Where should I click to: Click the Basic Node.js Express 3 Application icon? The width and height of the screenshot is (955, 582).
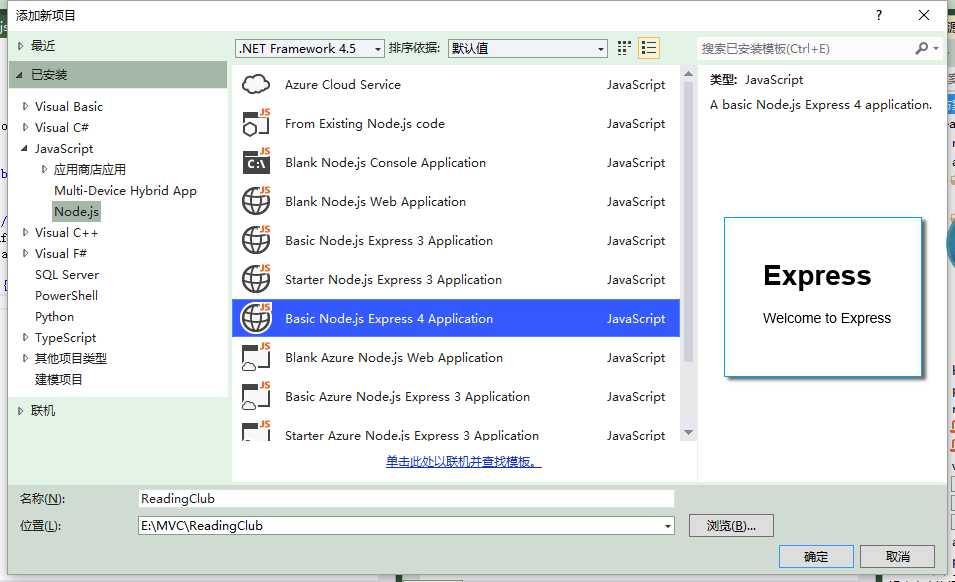[x=256, y=240]
